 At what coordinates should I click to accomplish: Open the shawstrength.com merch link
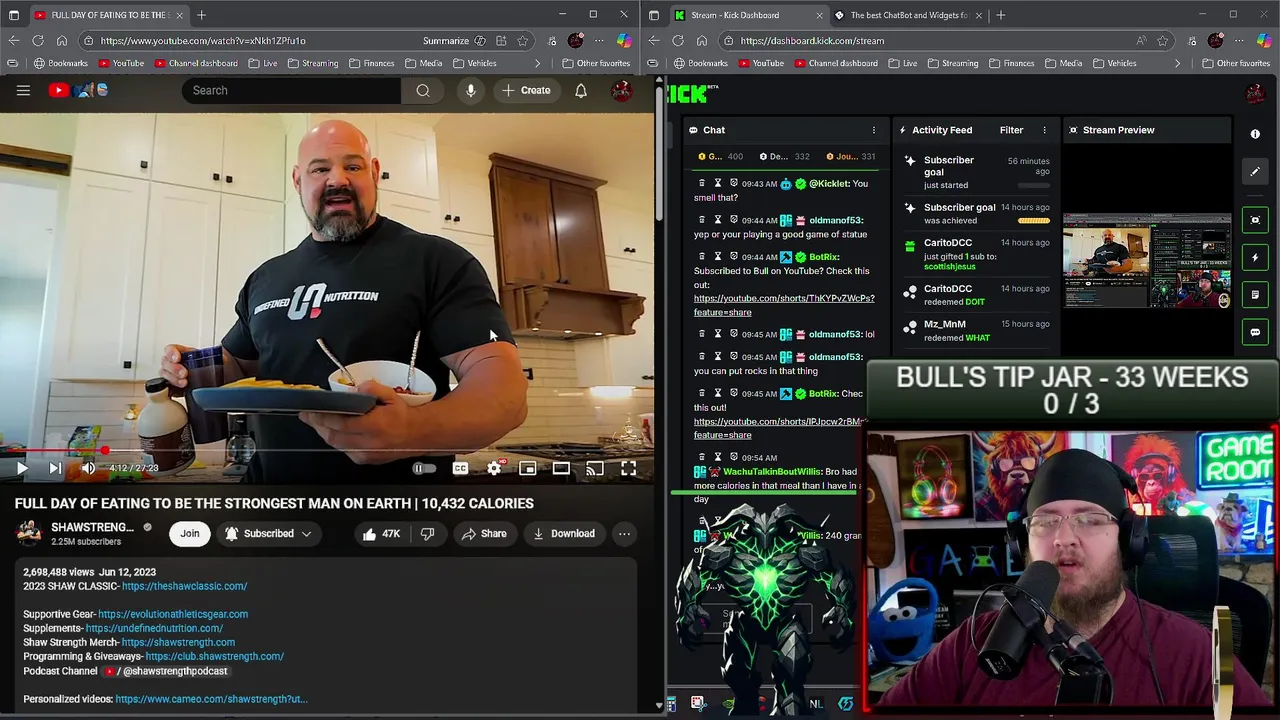[x=178, y=642]
